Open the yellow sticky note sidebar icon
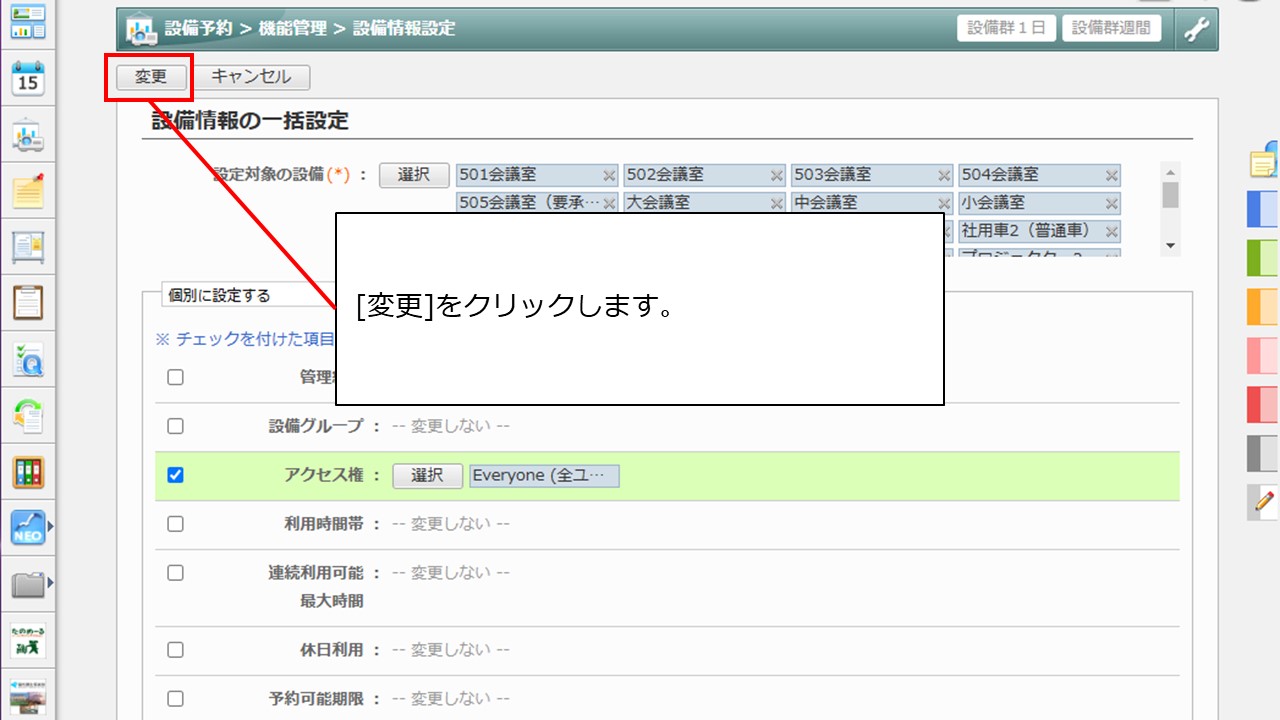Image resolution: width=1280 pixels, height=720 pixels. [x=28, y=190]
